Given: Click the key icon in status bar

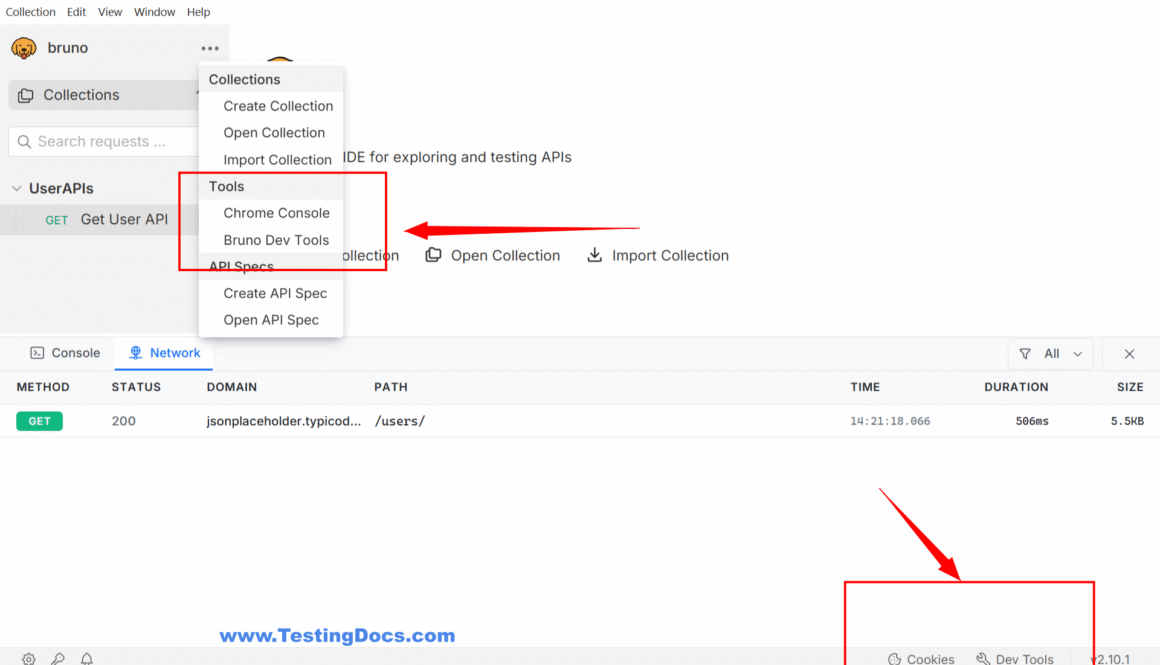Looking at the screenshot, I should (58, 658).
